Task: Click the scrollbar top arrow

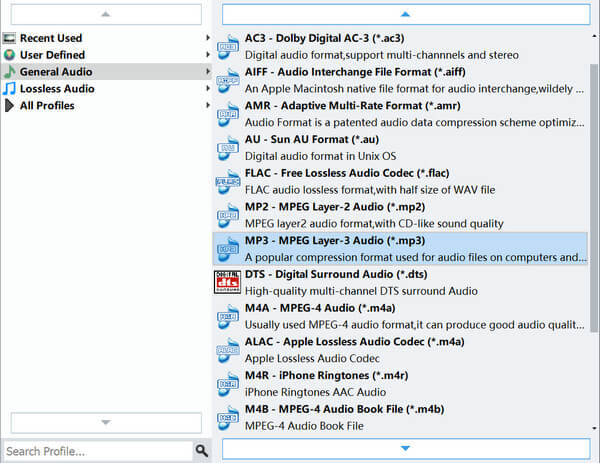Action: [594, 36]
